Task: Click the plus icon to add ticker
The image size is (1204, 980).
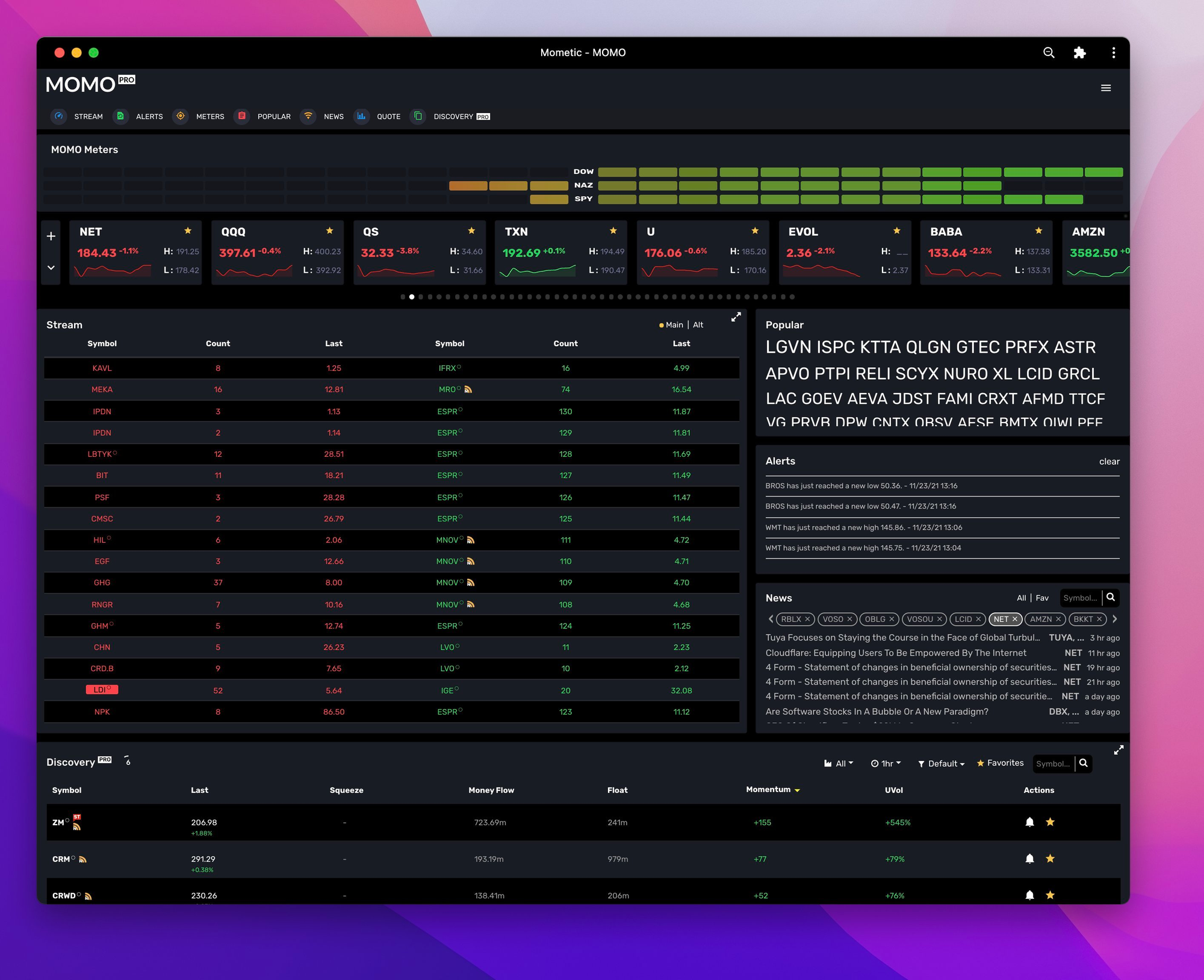Action: coord(51,236)
